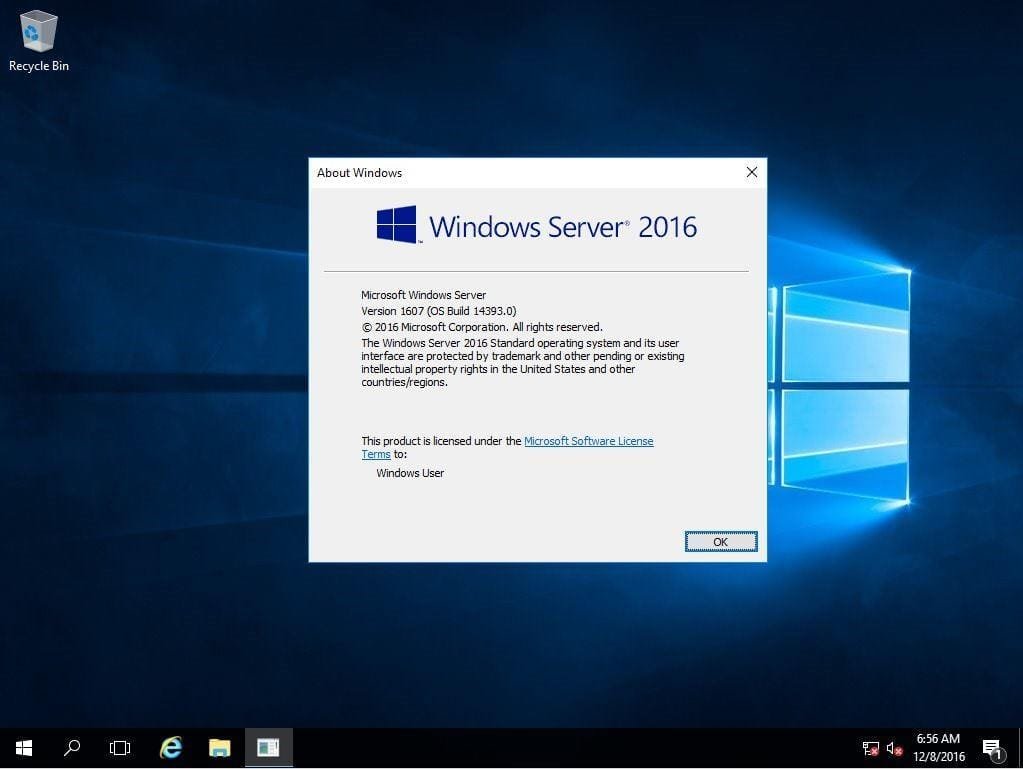
Task: Open Task View
Action: [x=119, y=747]
